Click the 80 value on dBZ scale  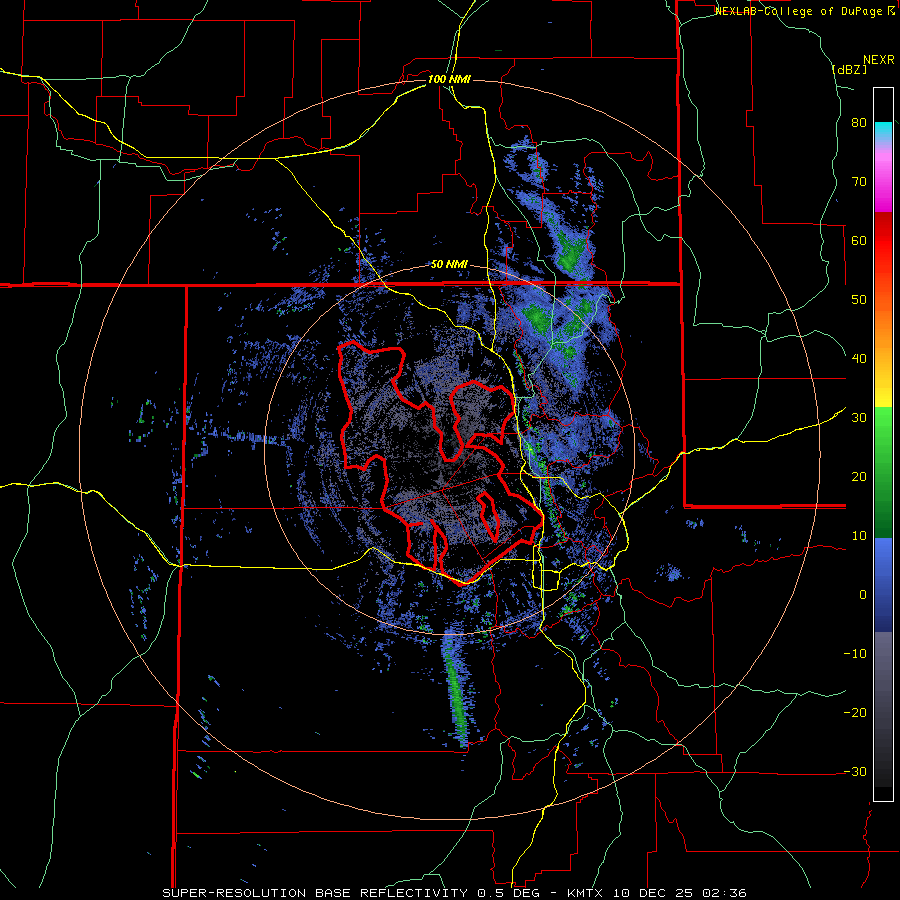859,123
